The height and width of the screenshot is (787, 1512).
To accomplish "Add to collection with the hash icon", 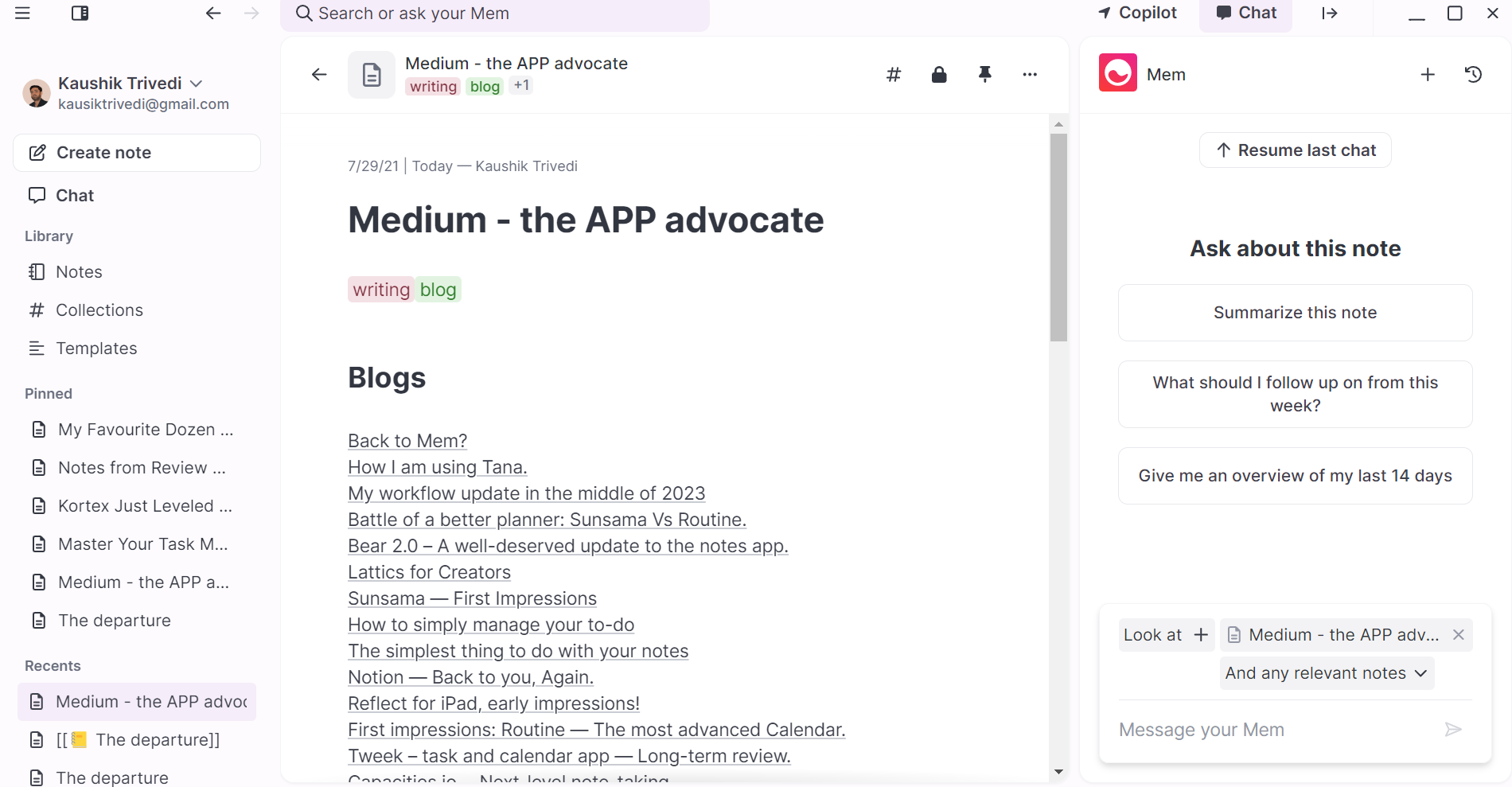I will [894, 75].
